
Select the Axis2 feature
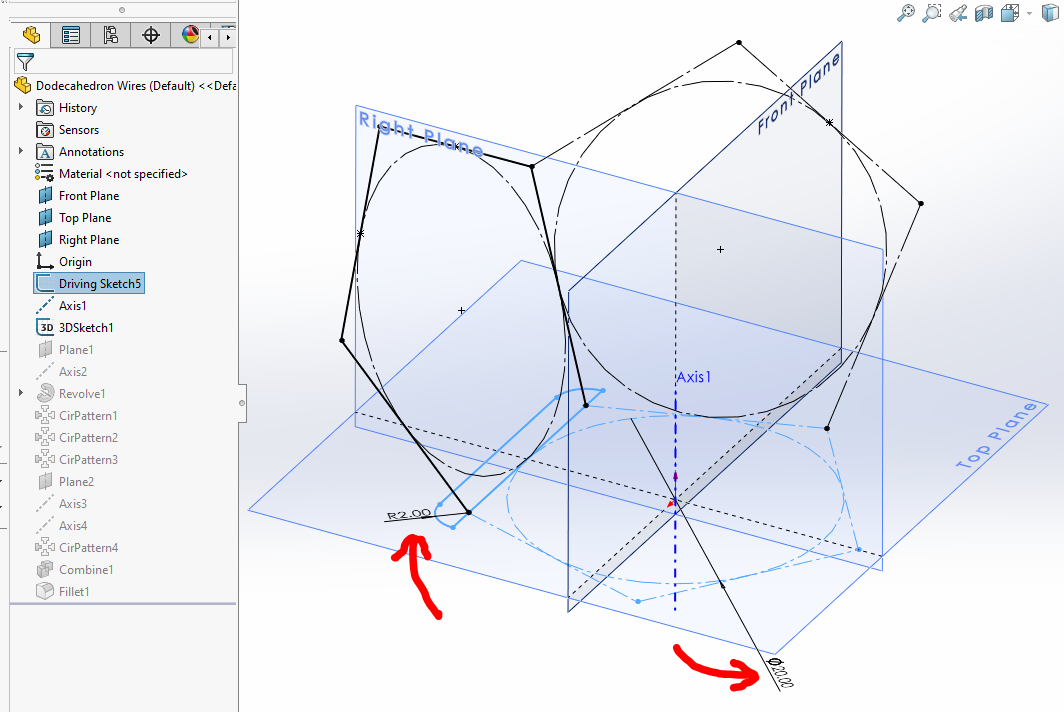tap(73, 371)
